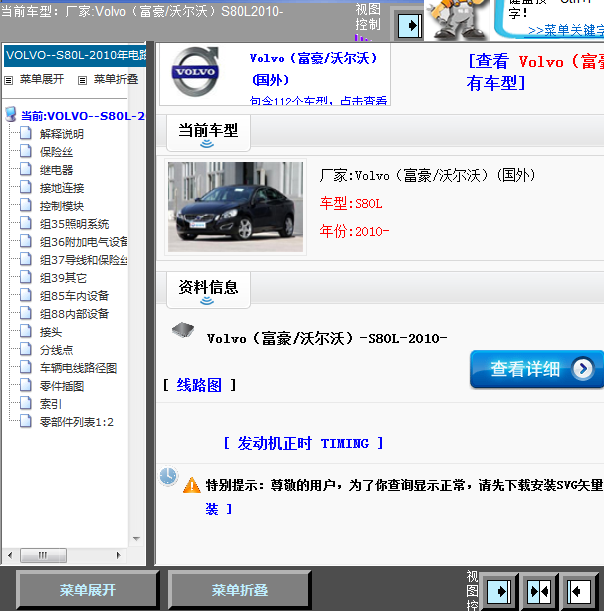Viewport: 604px width, 611px height.
Task: Click the computer icon beside 当前:VOLVO--S80L
Action: 11,115
